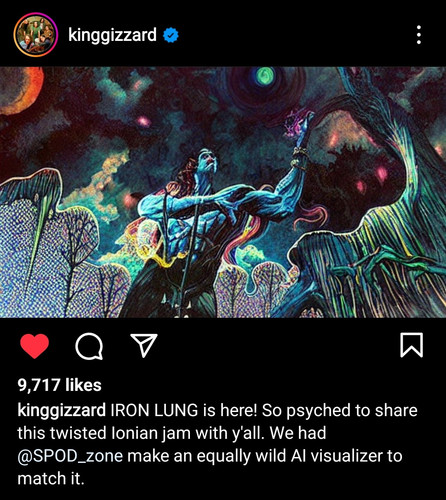The width and height of the screenshot is (446, 500).
Task: Open the three-dot more options menu
Action: tap(419, 35)
